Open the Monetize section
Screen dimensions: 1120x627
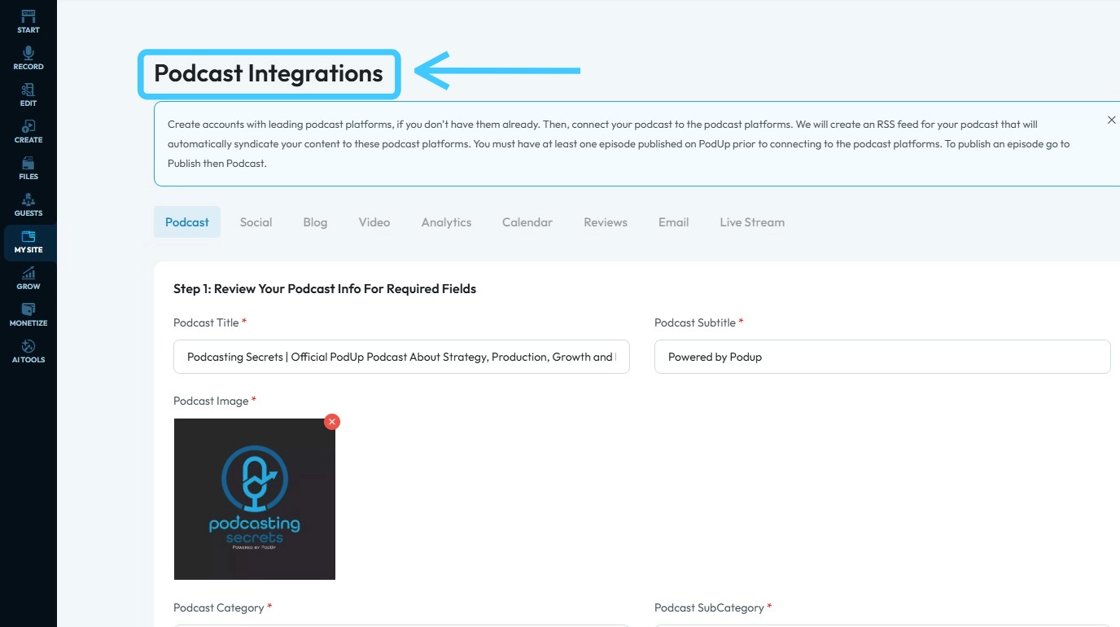coord(28,315)
